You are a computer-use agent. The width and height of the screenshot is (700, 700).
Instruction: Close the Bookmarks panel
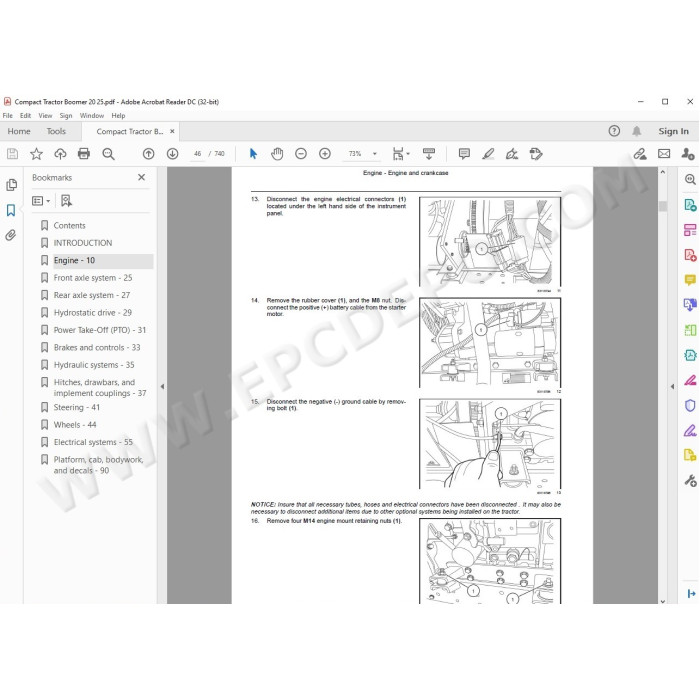[142, 177]
